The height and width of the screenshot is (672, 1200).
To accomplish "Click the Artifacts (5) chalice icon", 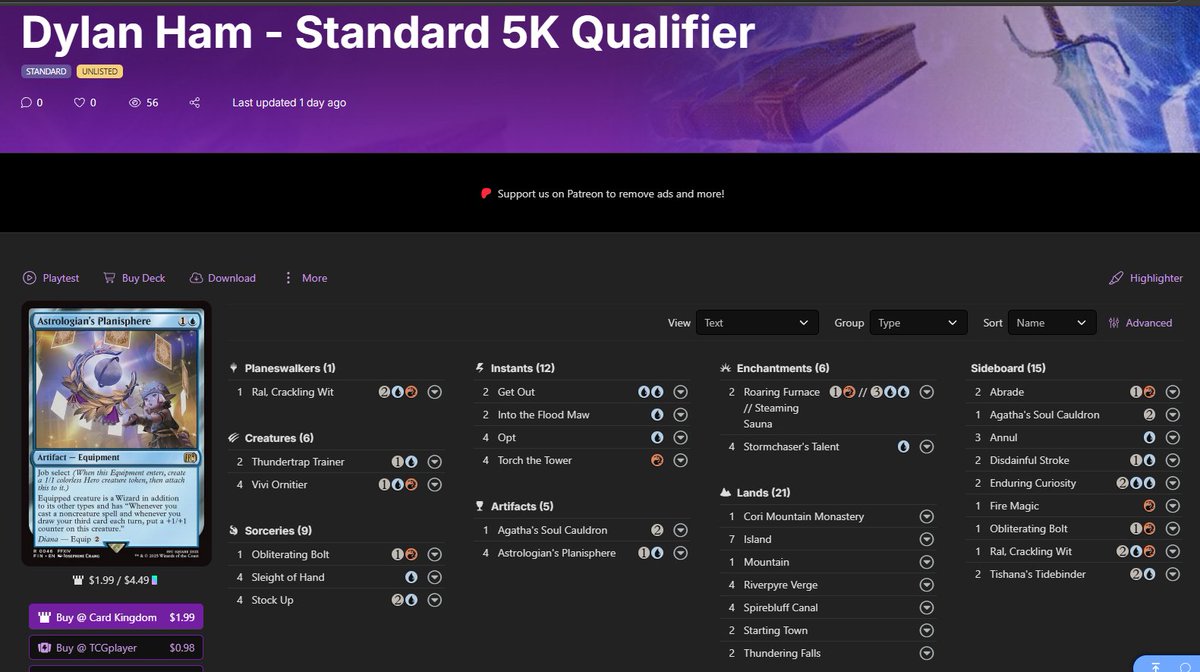I will click(481, 507).
